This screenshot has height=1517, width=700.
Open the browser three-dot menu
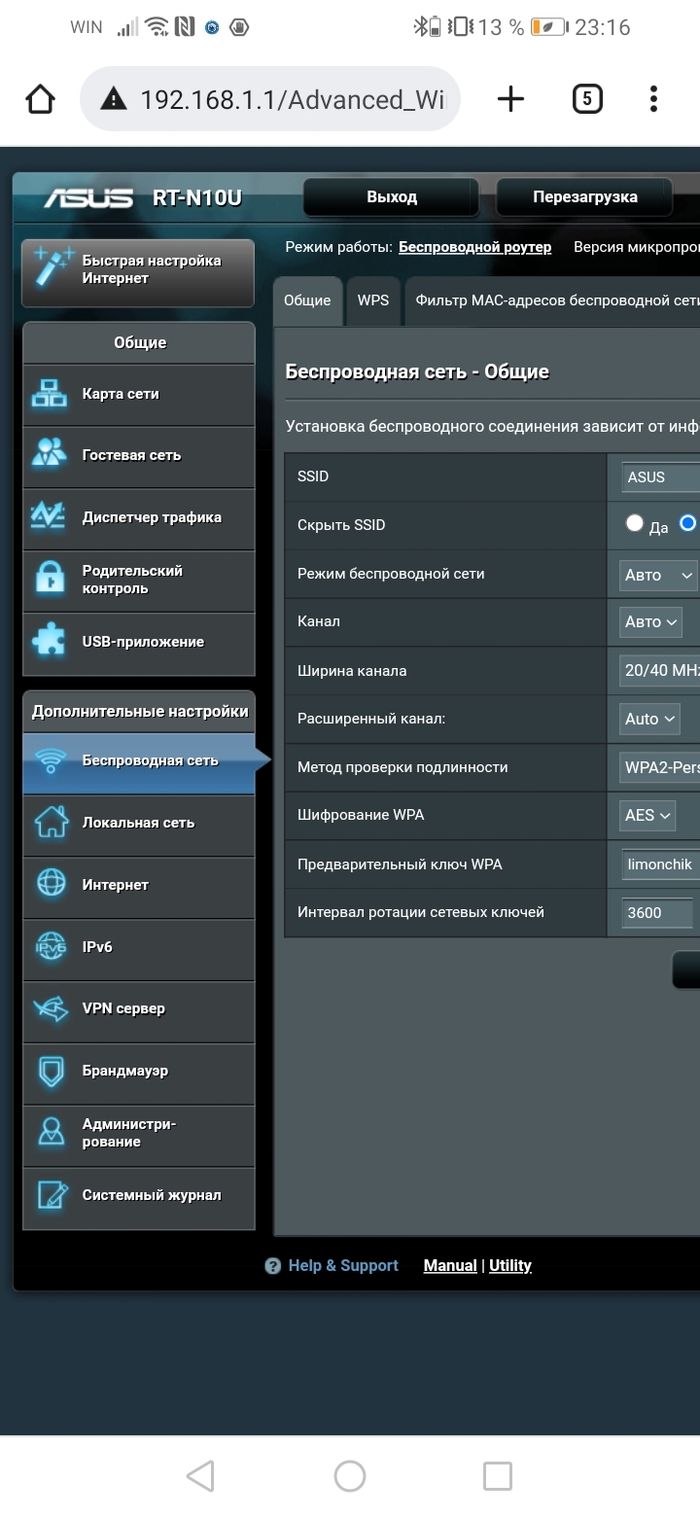tap(653, 98)
